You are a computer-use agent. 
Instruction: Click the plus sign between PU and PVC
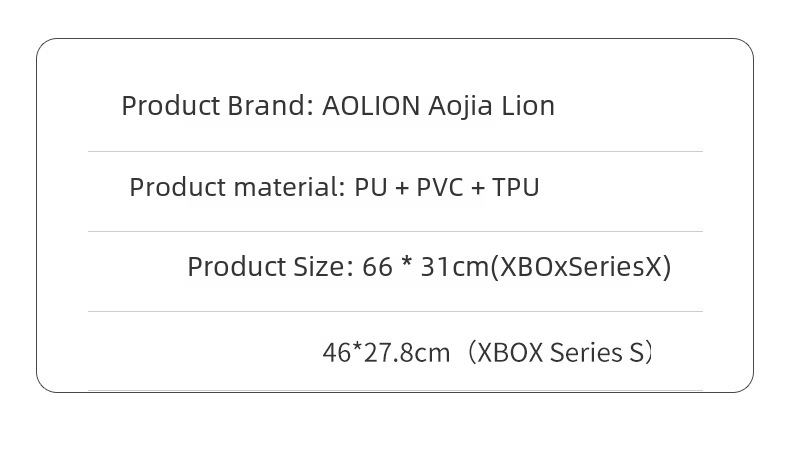402,188
